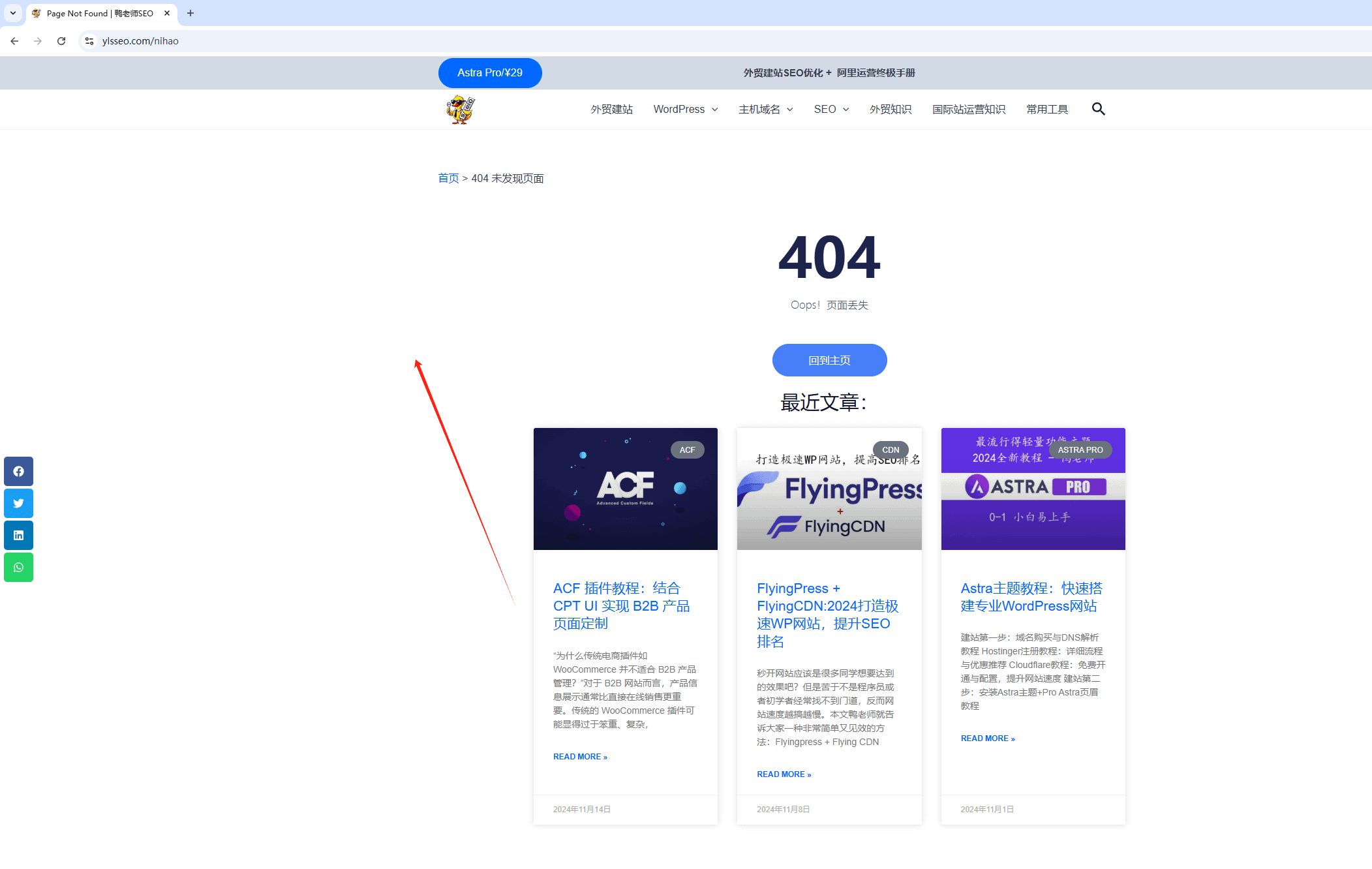Open a new browser tab with the plus icon
The width and height of the screenshot is (1372, 869).
point(190,13)
